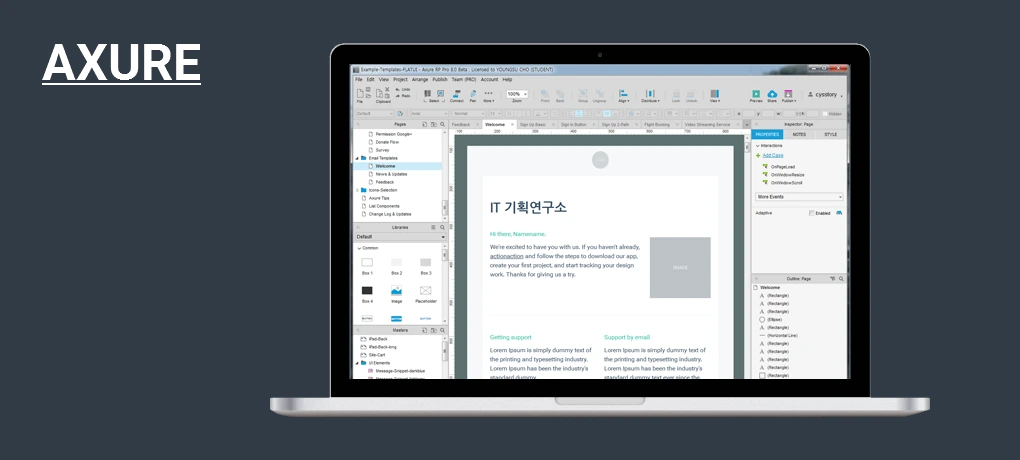Enable the Adaptive checkbox
This screenshot has height=460, width=1020.
coord(811,213)
